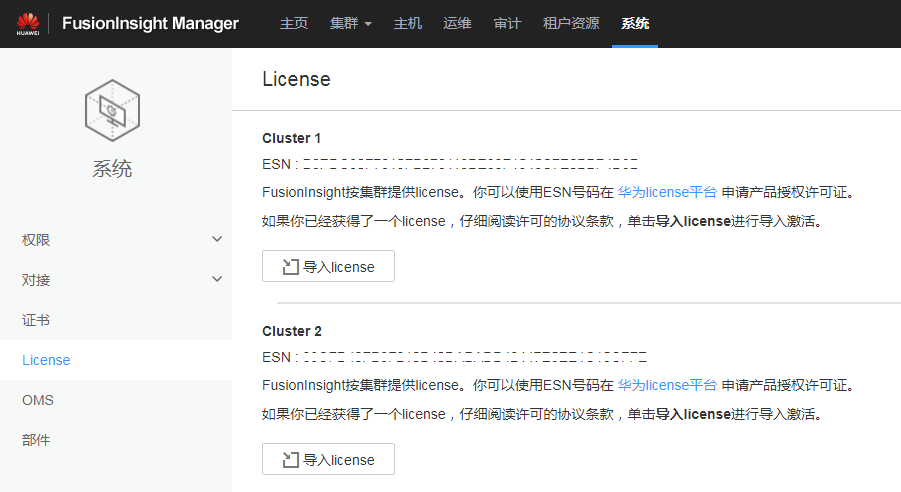The height and width of the screenshot is (492, 901).
Task: Switch to the 运维 operations tab
Action: point(457,24)
